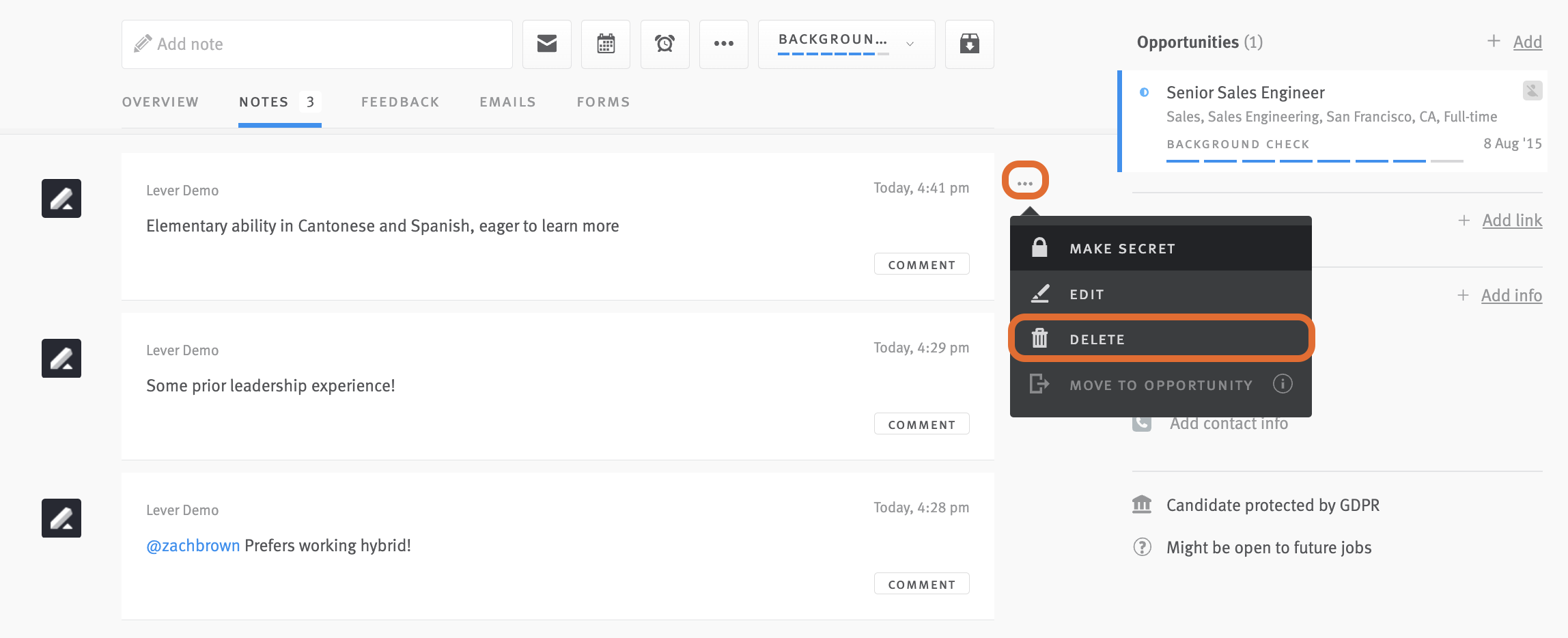Select the Move to Opportunity info icon
Image resolution: width=1568 pixels, height=638 pixels.
pyautogui.click(x=1283, y=384)
